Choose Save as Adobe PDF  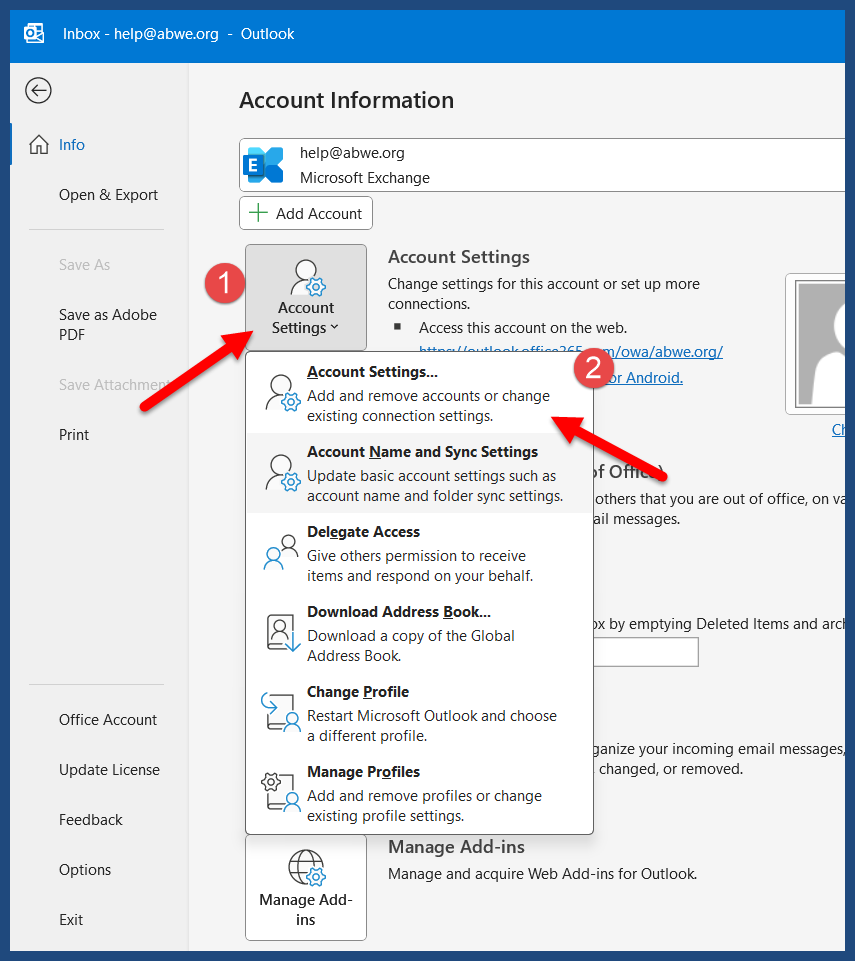(108, 324)
